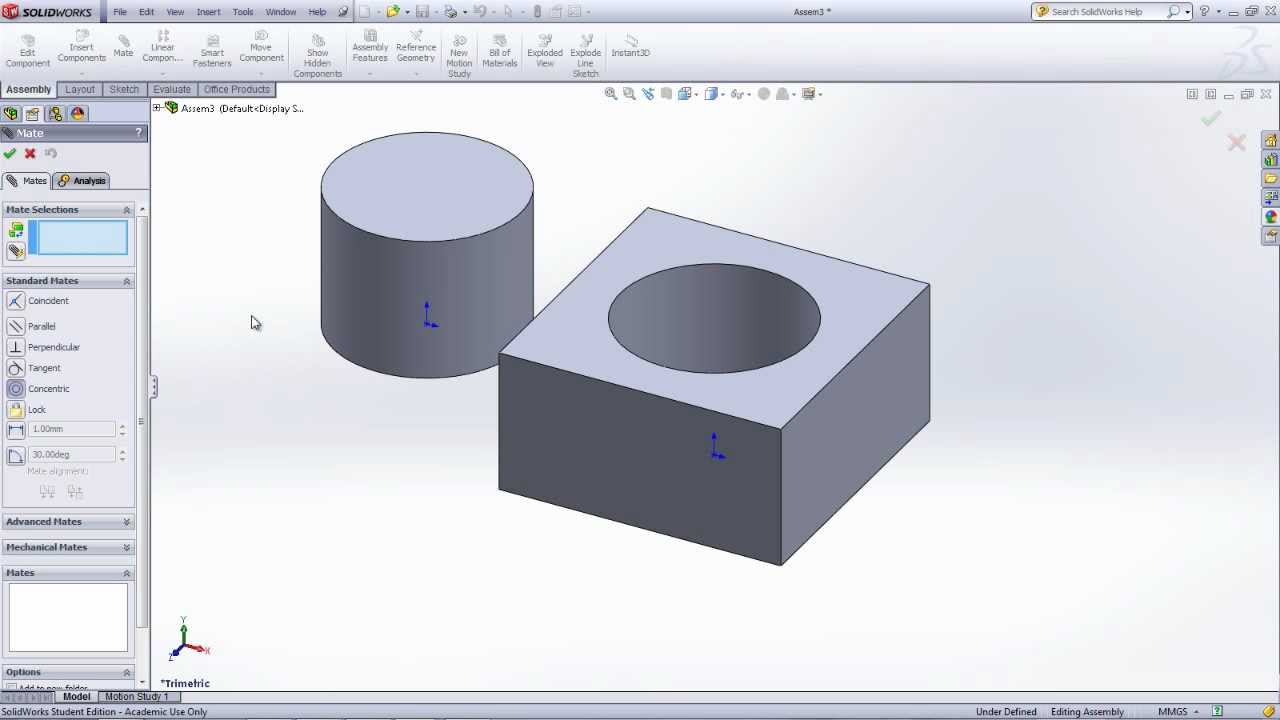Select the Coincident mate type

(38, 301)
